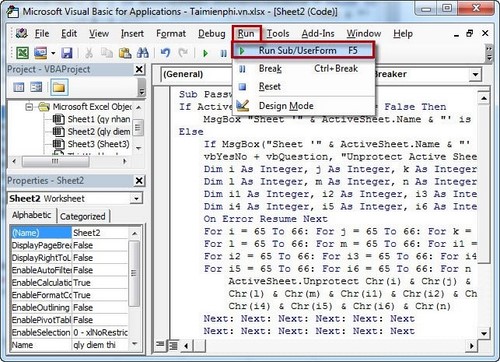Click the Insert UserForm toolbar icon

40,53
